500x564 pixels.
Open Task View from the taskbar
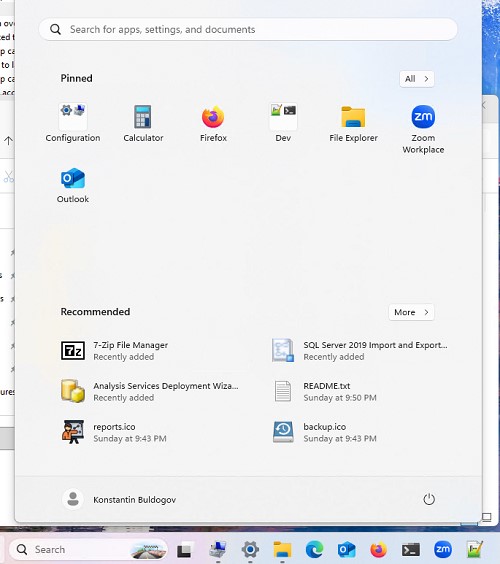[185, 550]
